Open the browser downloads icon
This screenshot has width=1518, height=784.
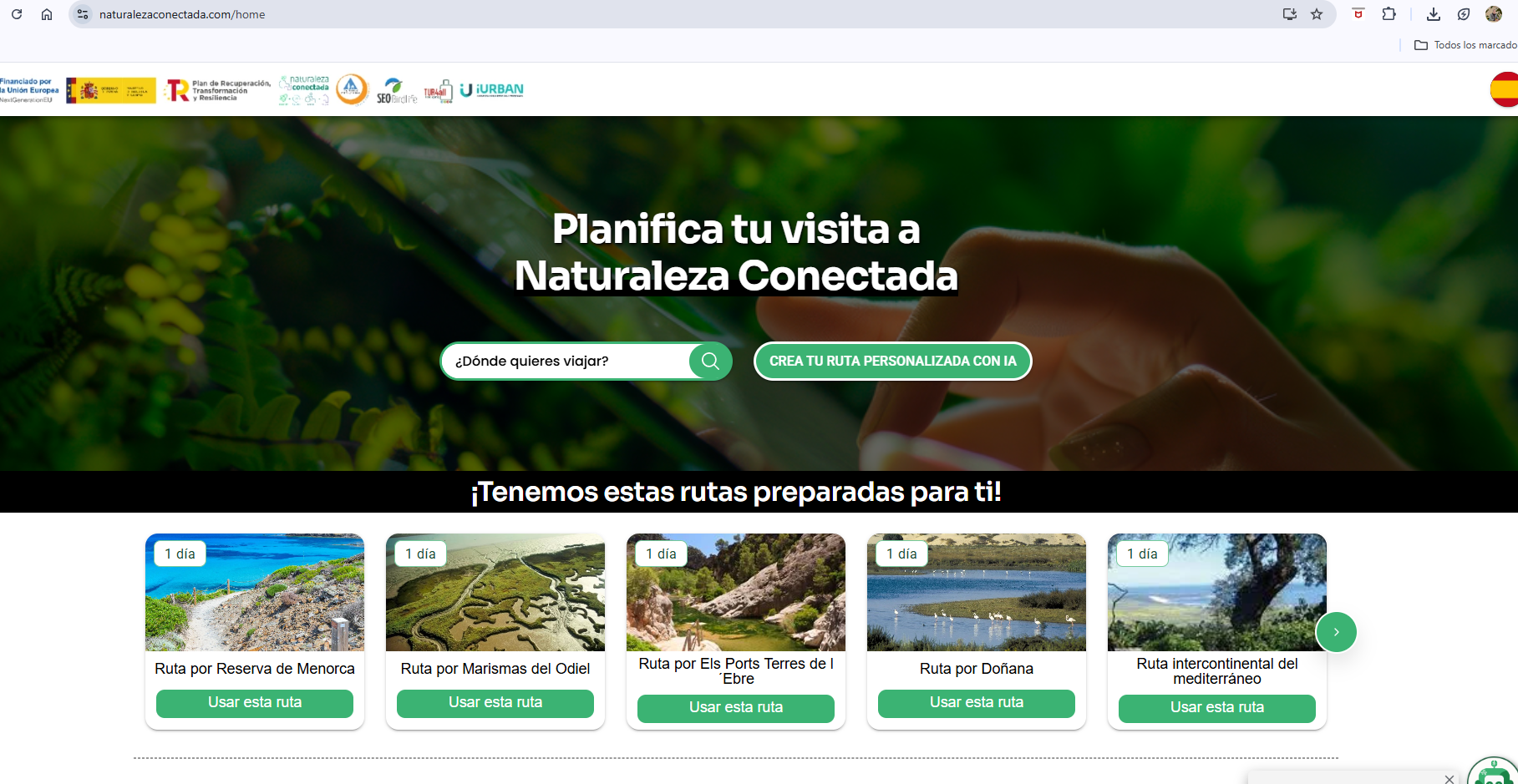1434,14
